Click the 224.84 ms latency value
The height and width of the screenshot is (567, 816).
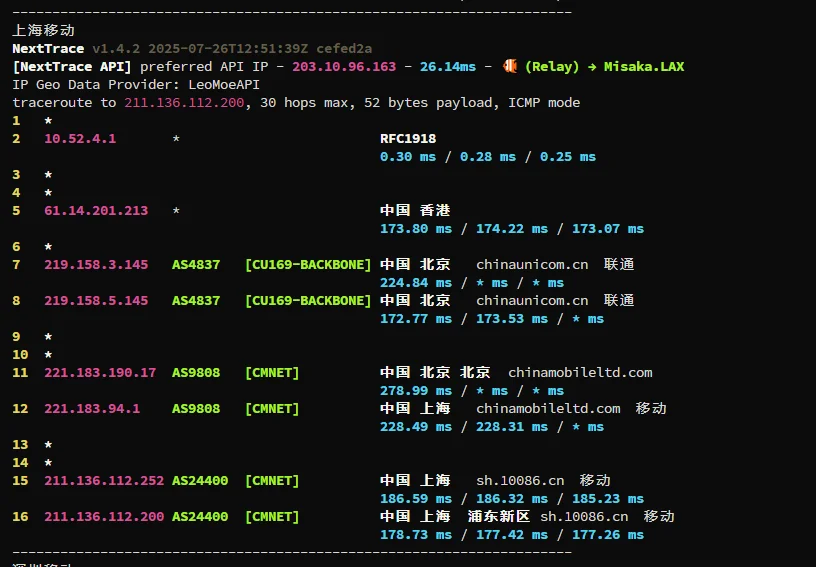pos(416,282)
